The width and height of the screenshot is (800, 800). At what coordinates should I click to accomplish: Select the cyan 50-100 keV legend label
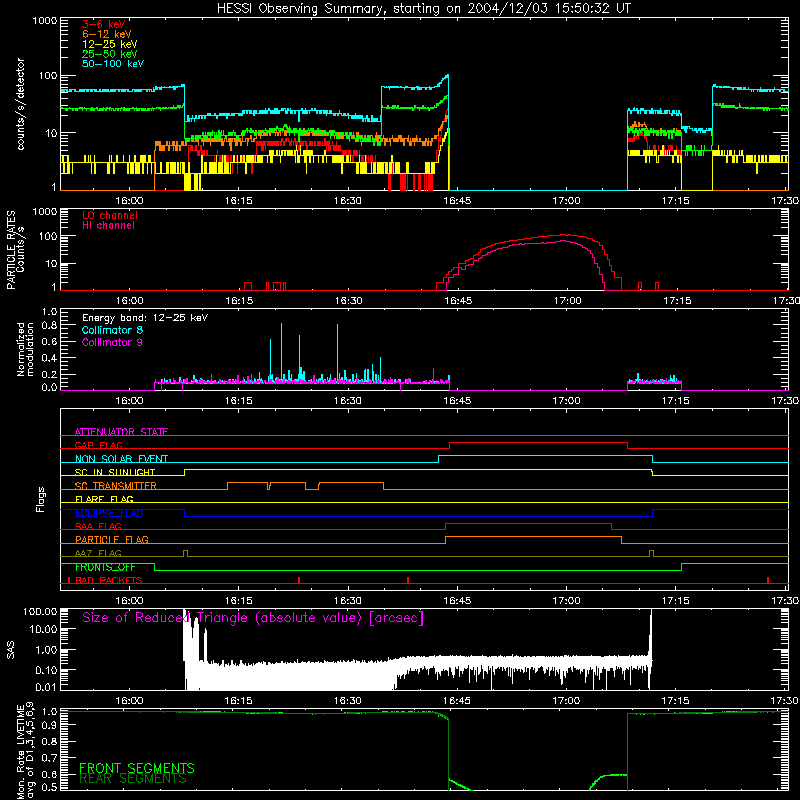pyautogui.click(x=113, y=64)
